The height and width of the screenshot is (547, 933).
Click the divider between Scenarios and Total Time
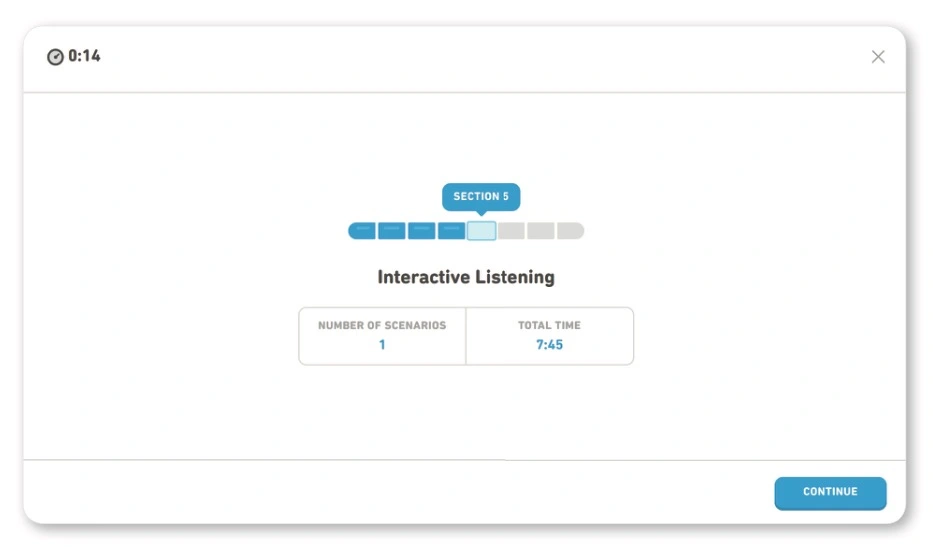pos(466,336)
